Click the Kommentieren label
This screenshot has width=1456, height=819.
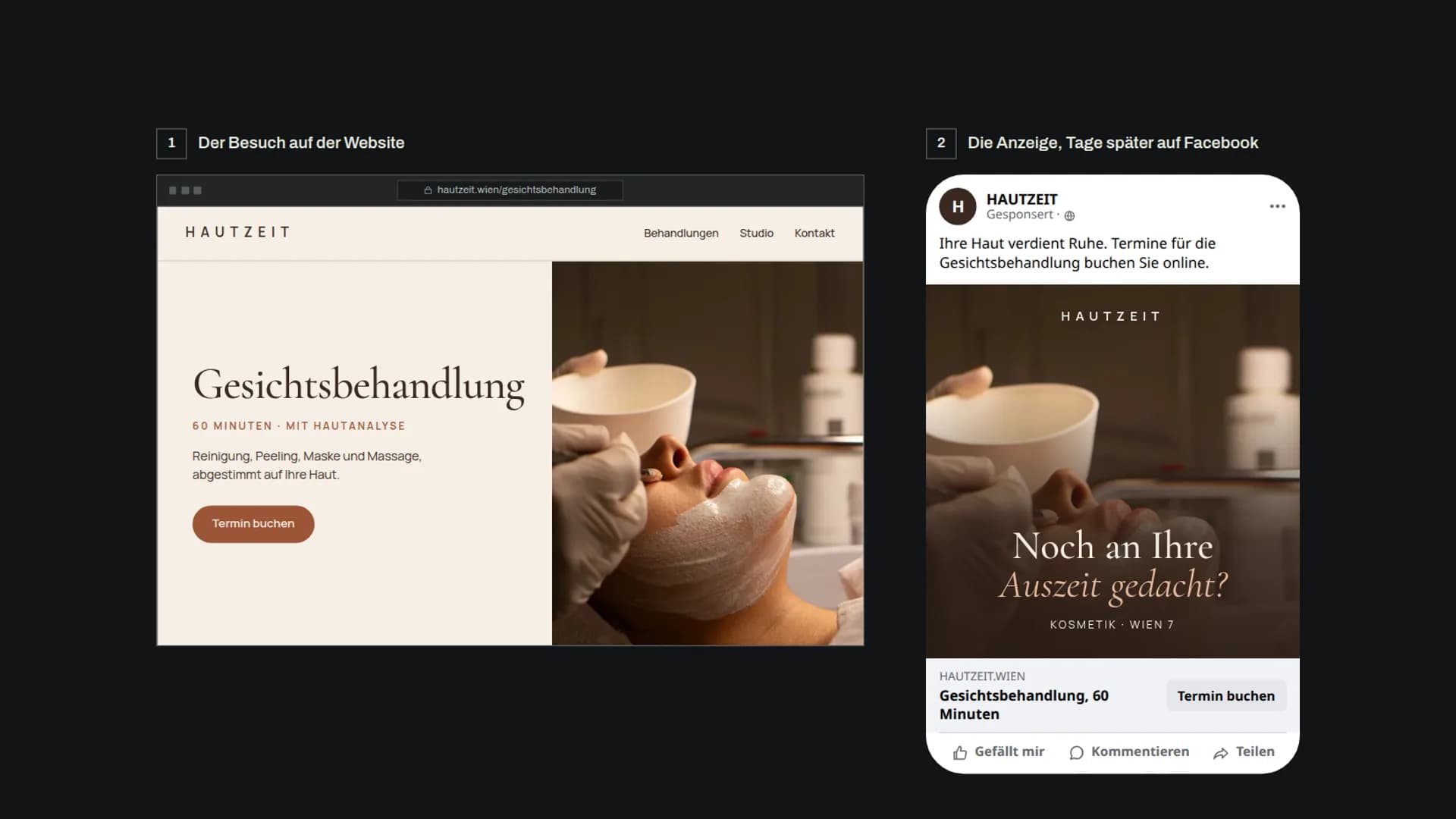(1140, 752)
